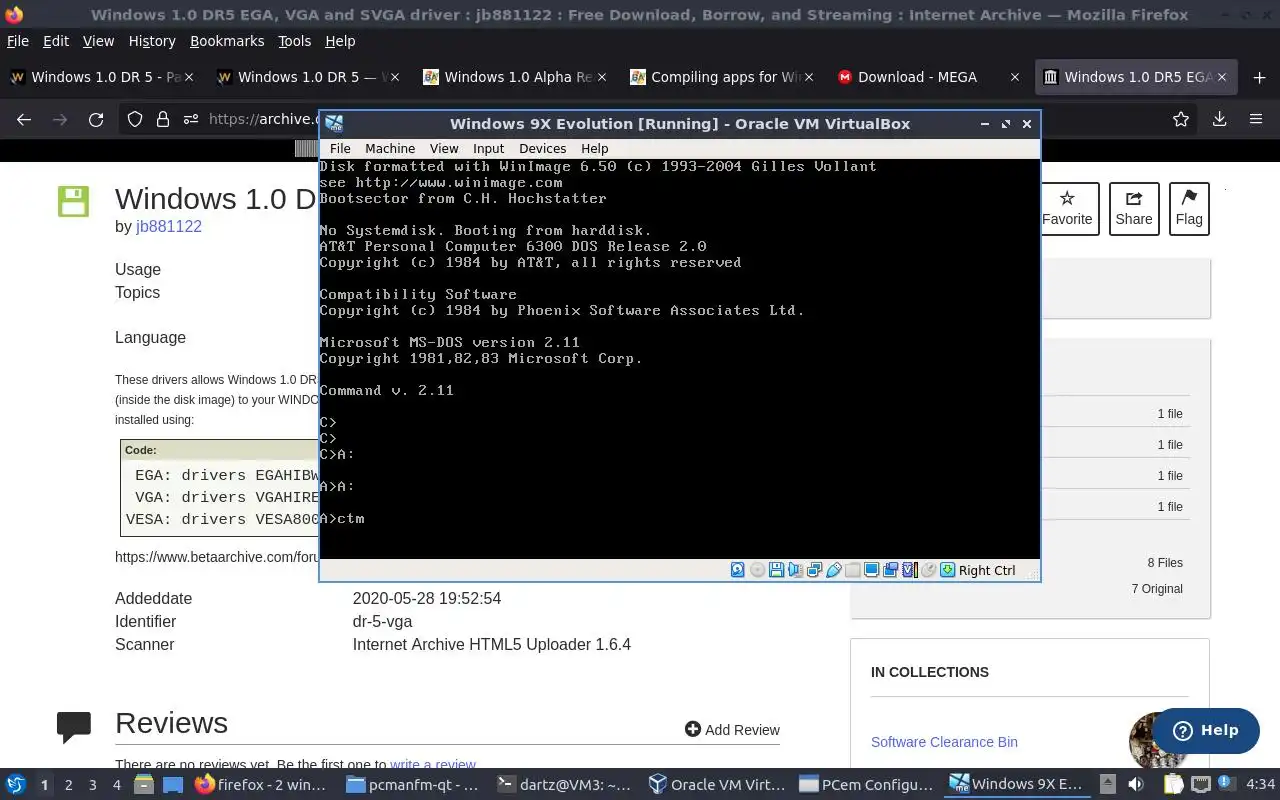Click the clipboard icon in system tray
Screen dimensions: 1280x800
[1173, 785]
